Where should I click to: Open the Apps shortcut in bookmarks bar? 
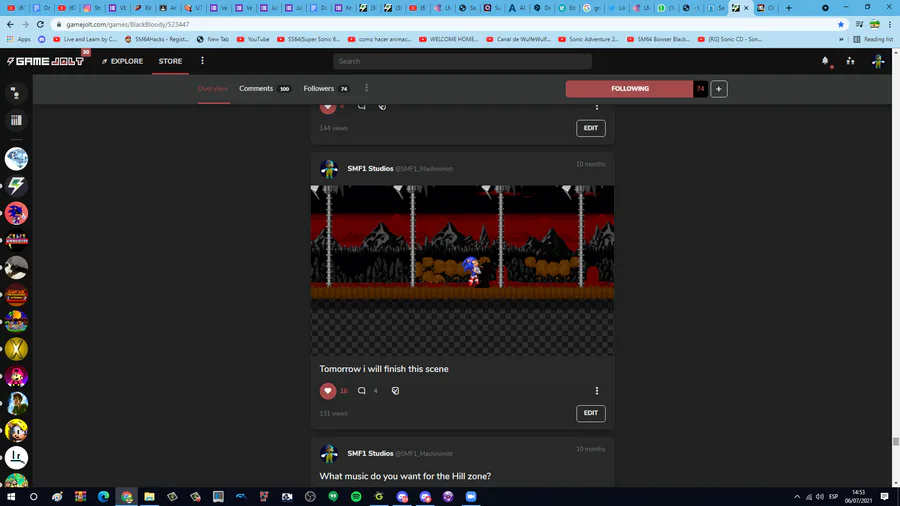18,39
